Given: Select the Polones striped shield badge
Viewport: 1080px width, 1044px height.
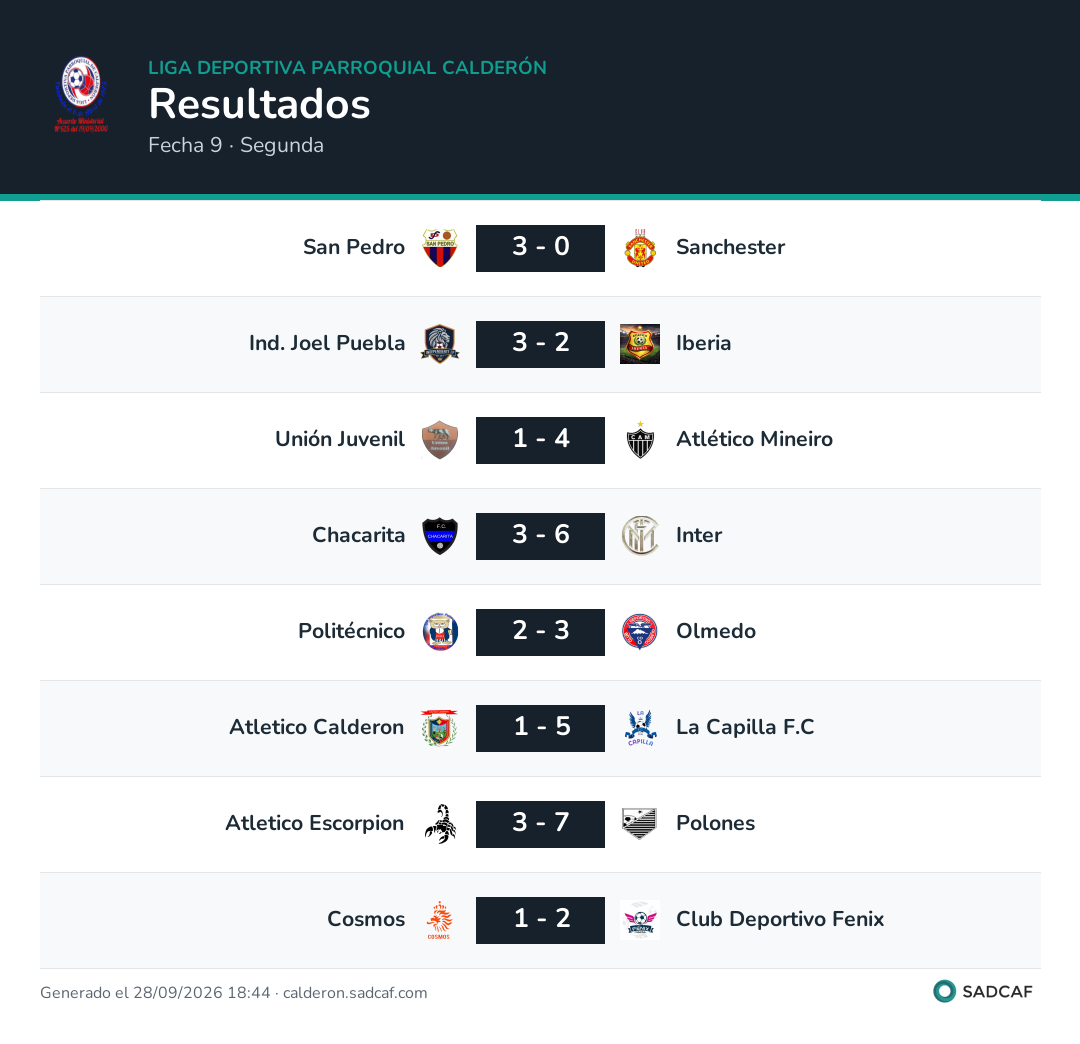Looking at the screenshot, I should point(640,824).
